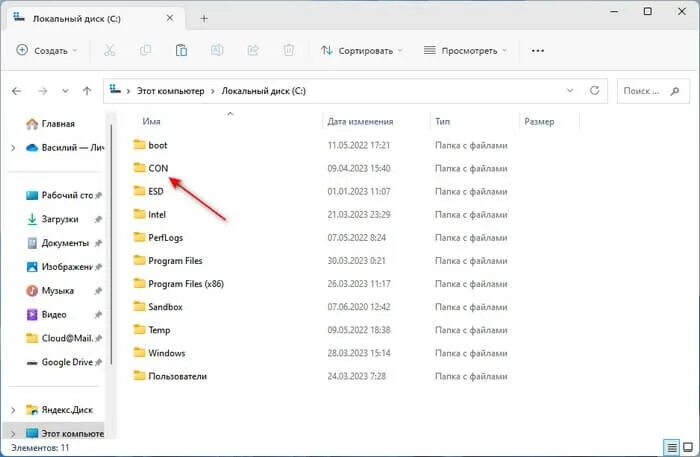This screenshot has height=457, width=700.
Task: Select the Пользователи folder name
Action: pos(177,376)
